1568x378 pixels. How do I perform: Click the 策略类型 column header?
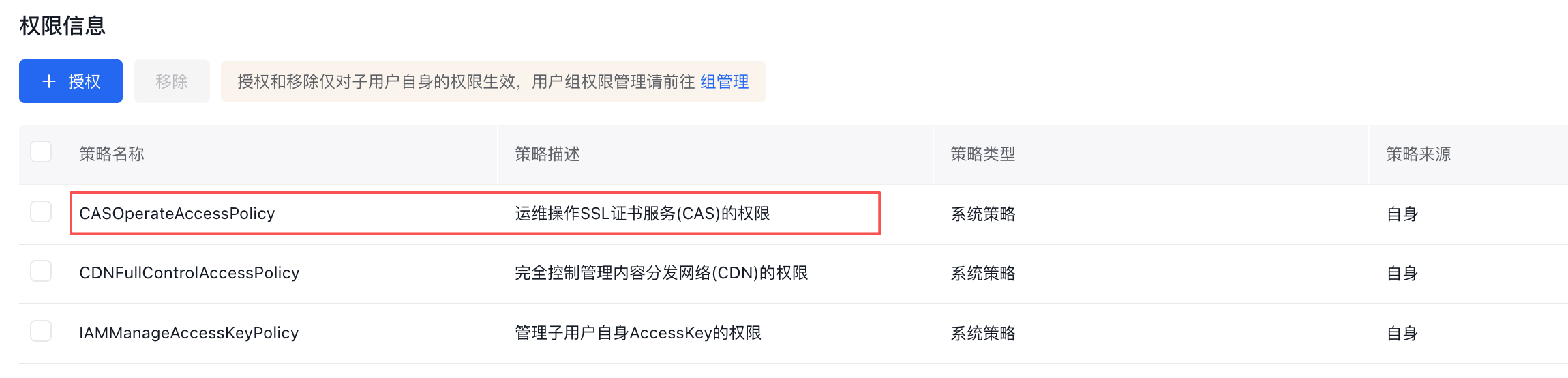click(982, 154)
